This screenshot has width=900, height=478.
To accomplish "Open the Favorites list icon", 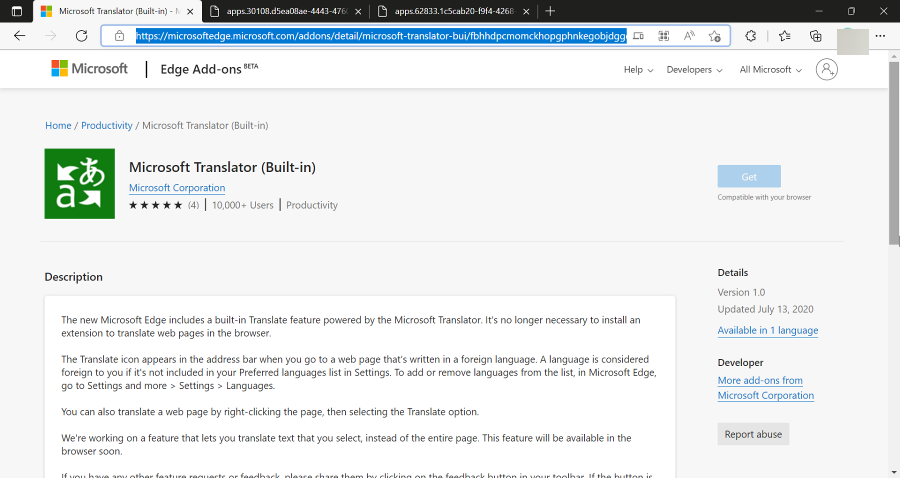I will pyautogui.click(x=785, y=36).
